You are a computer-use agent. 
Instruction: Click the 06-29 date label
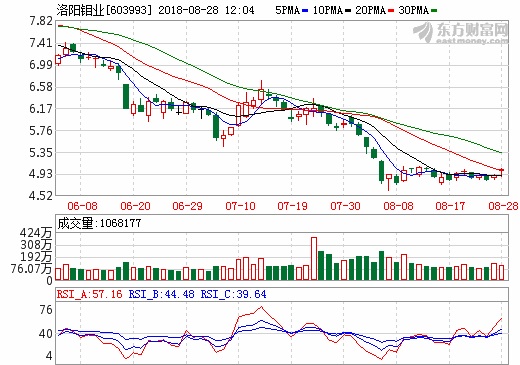point(187,206)
